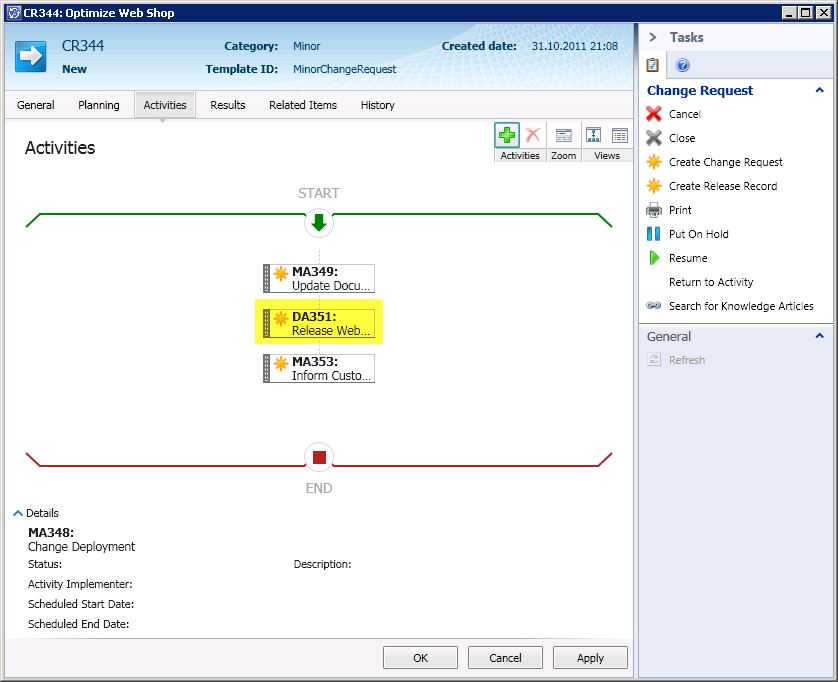Click the Zoom toolbar icon
Viewport: 838px width, 682px height.
tap(564, 136)
